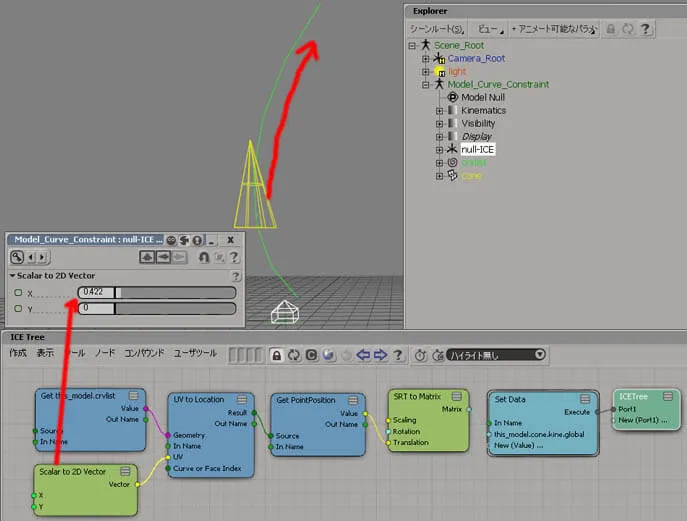Click the timer icon in ICE Tree toolbar

pyautogui.click(x=420, y=355)
